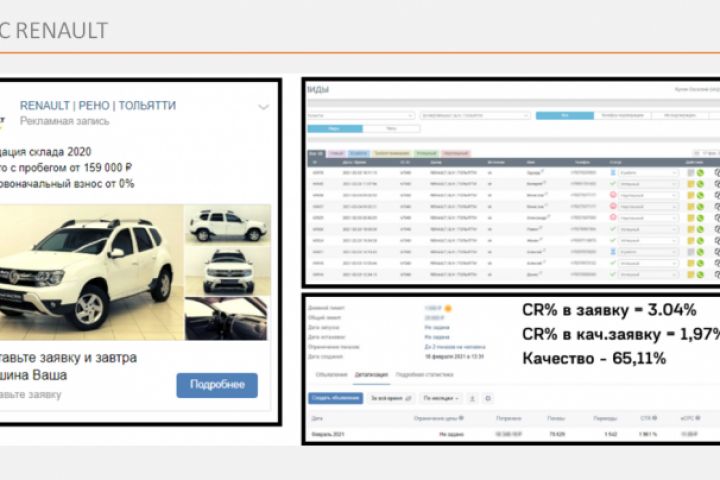This screenshot has height=480, width=720.
Task: Switch to the Чаты toggle
Action: (x=391, y=129)
